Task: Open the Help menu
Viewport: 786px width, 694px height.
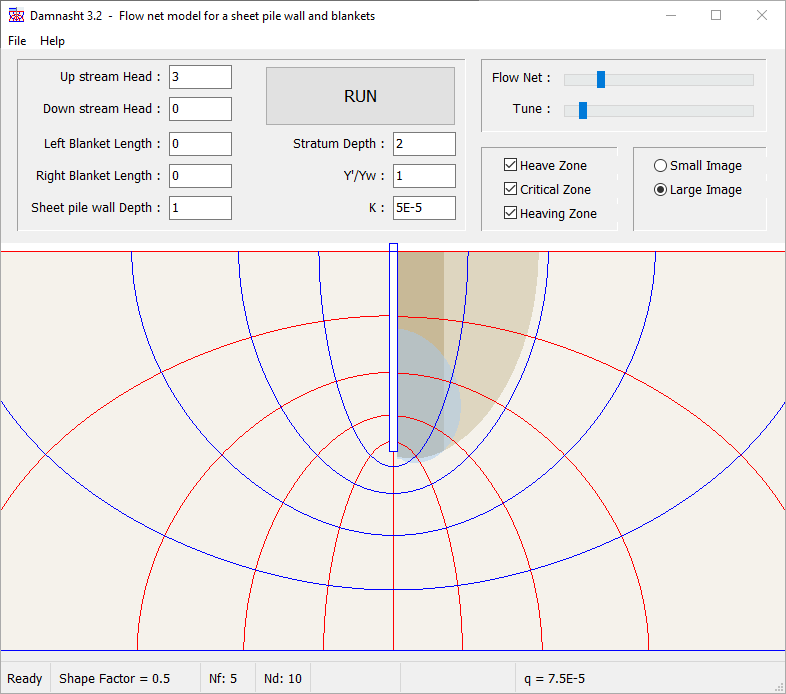Action: tap(52, 41)
